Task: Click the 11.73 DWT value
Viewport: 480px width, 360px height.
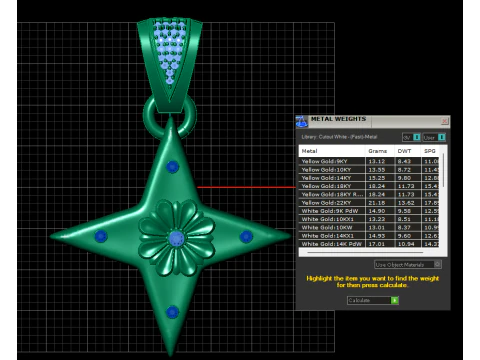Action: pos(406,194)
